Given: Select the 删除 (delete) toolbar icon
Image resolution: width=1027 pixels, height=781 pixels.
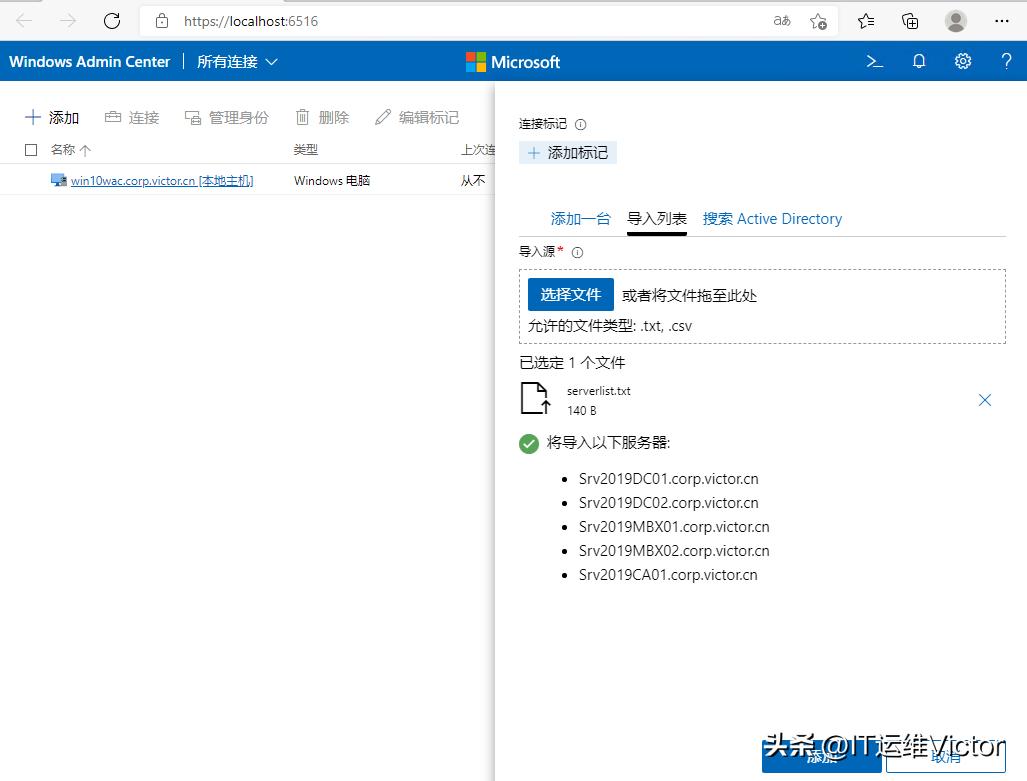Looking at the screenshot, I should (322, 117).
